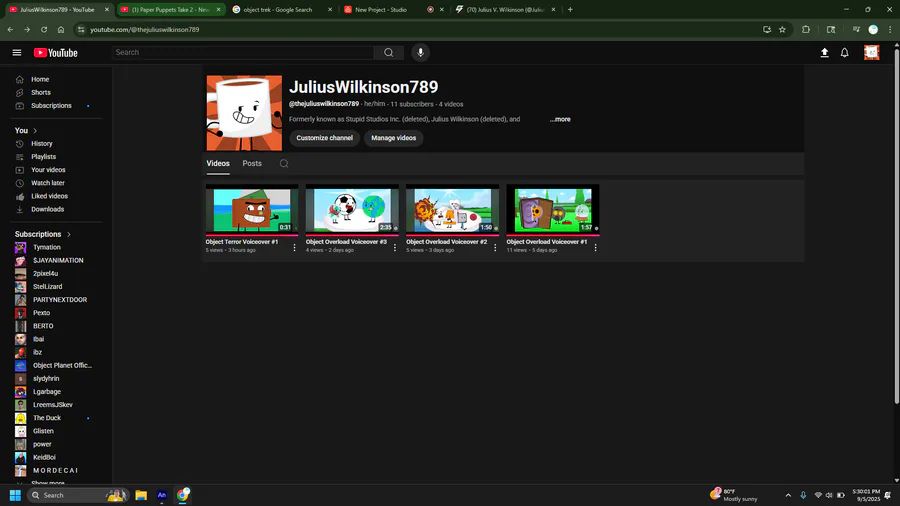Click the search magnifier button

coord(389,53)
